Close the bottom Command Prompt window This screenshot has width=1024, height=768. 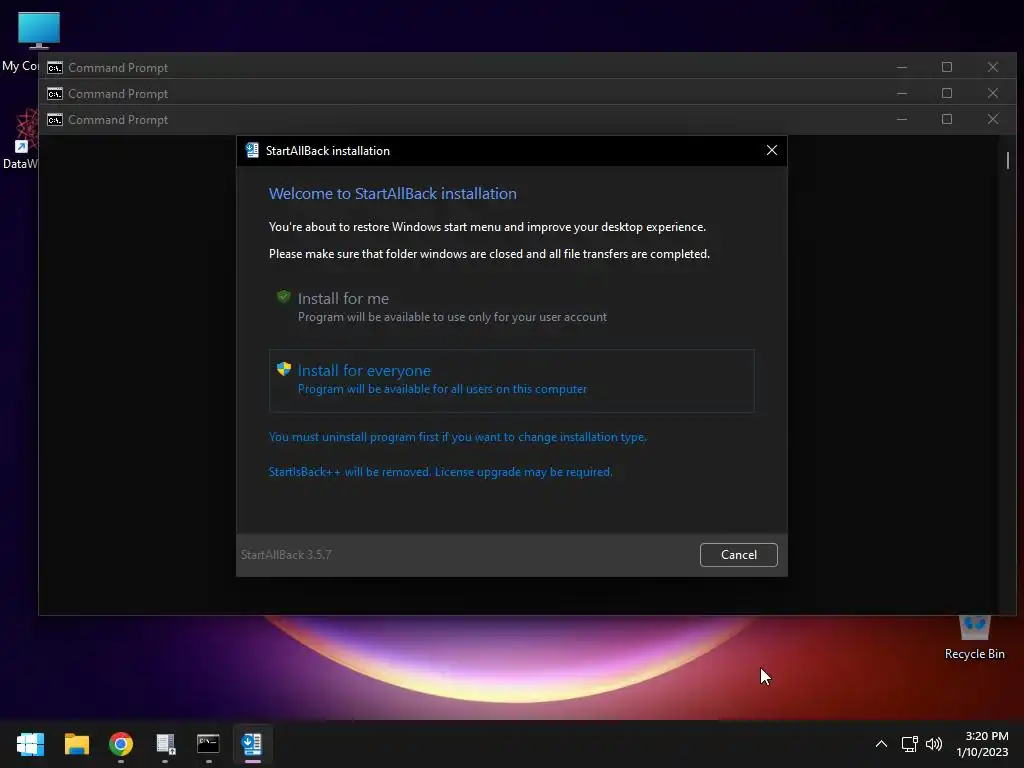[x=993, y=120]
